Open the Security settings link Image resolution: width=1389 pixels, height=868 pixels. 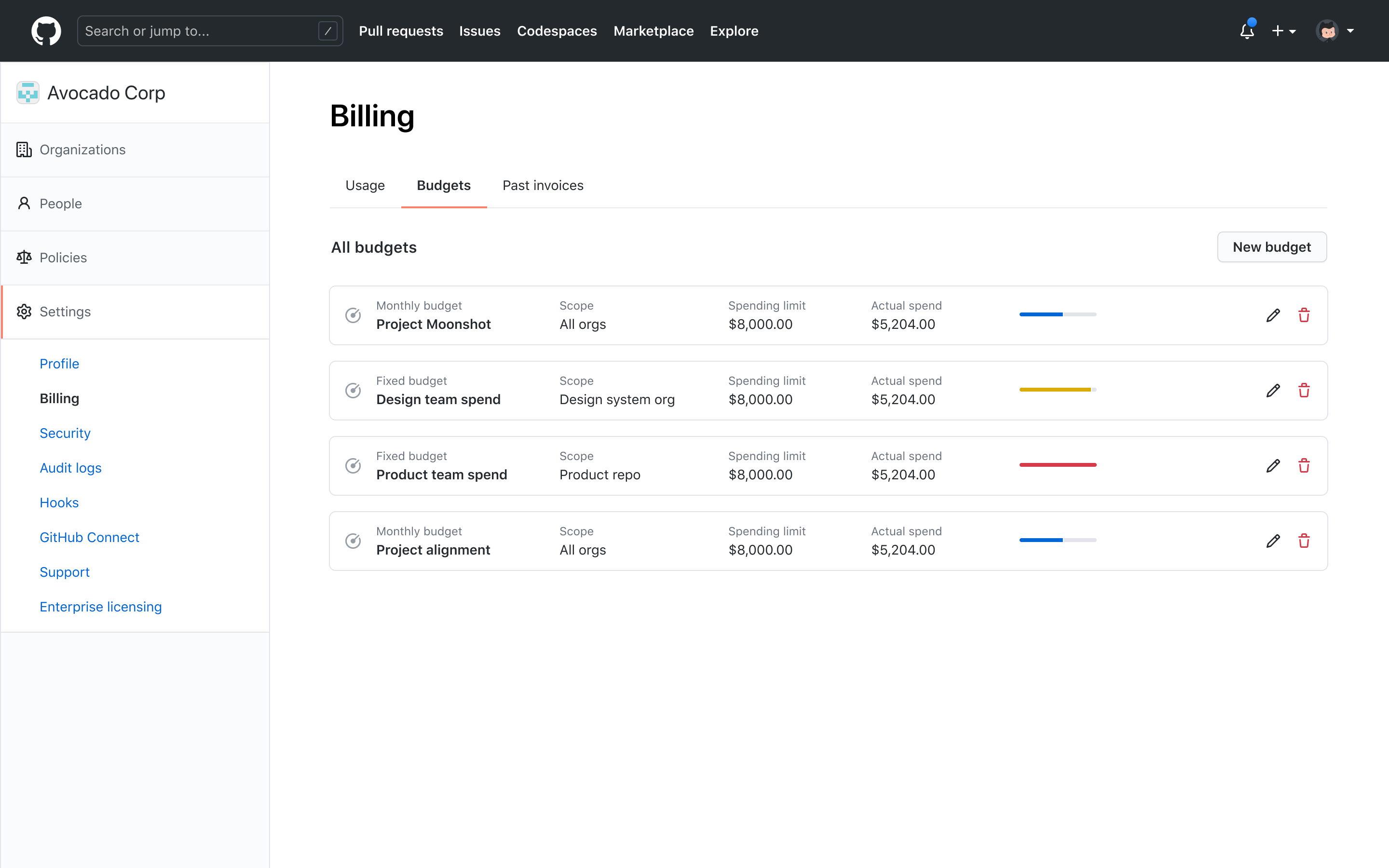(65, 433)
